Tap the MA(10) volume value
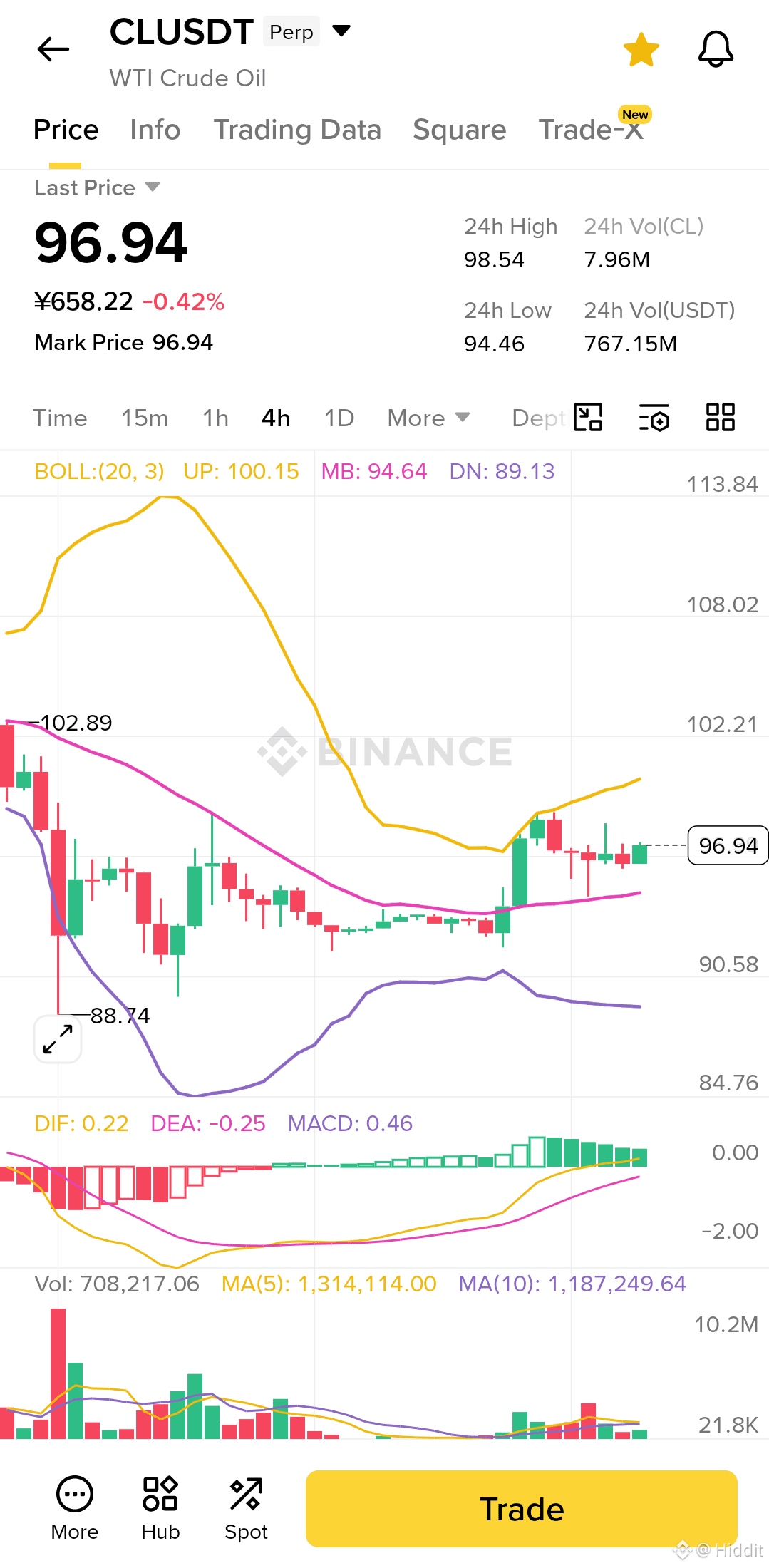This screenshot has width=769, height=1568. 572,1284
